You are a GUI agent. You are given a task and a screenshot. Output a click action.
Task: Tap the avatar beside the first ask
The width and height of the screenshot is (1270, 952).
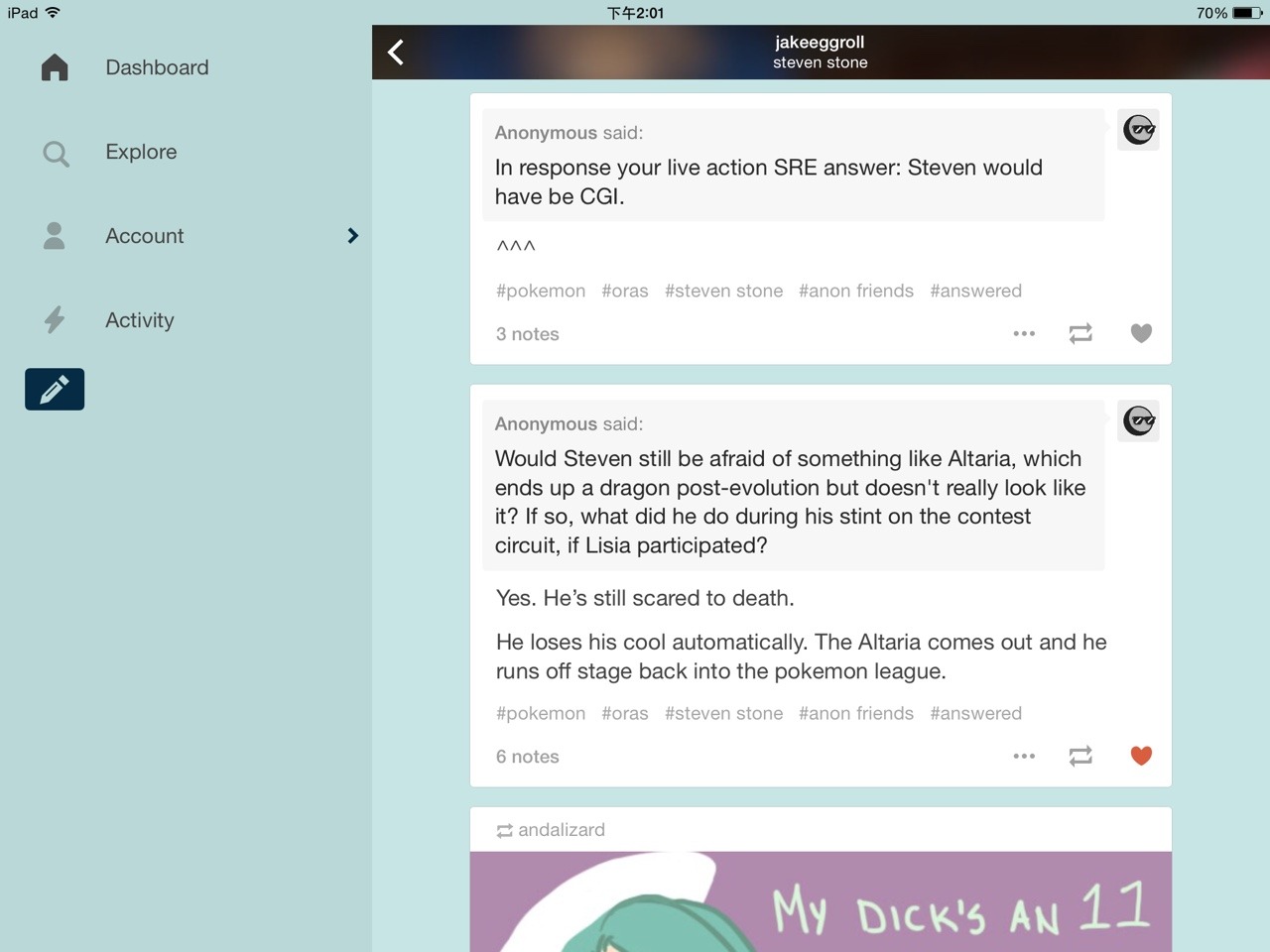coord(1138,130)
